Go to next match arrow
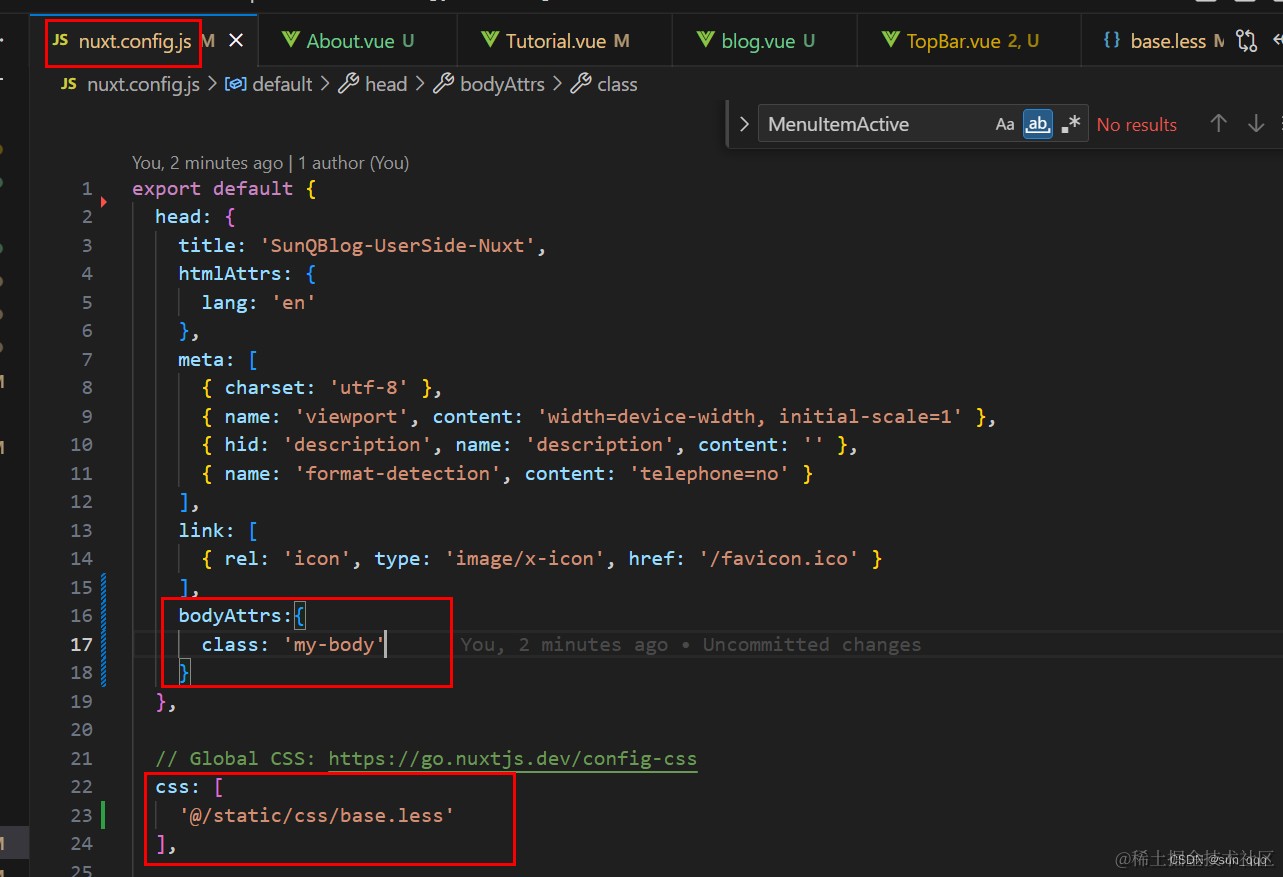 coord(1256,124)
